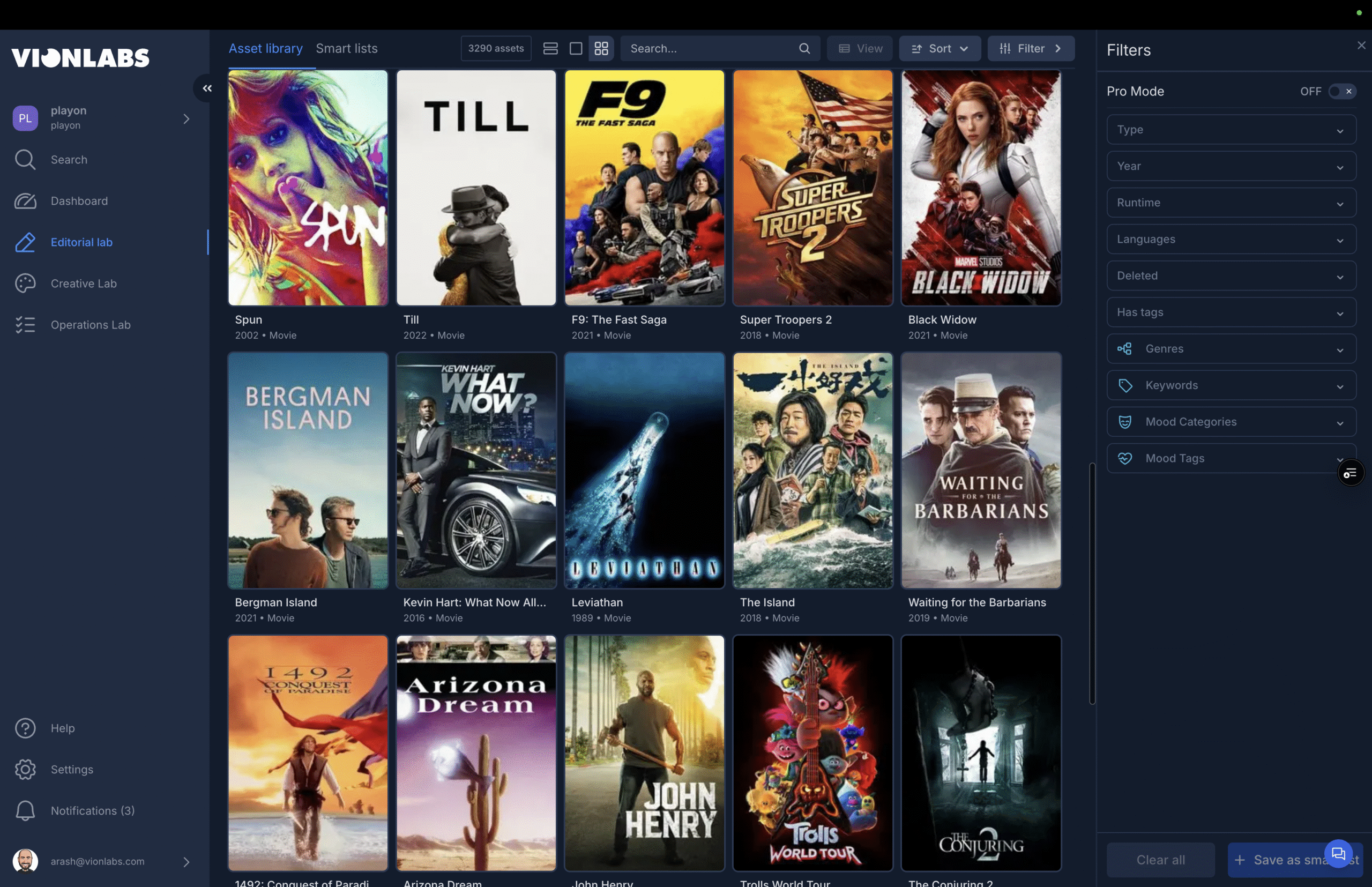Click the Mood Tags heart icon
The image size is (1372, 887).
(1124, 458)
